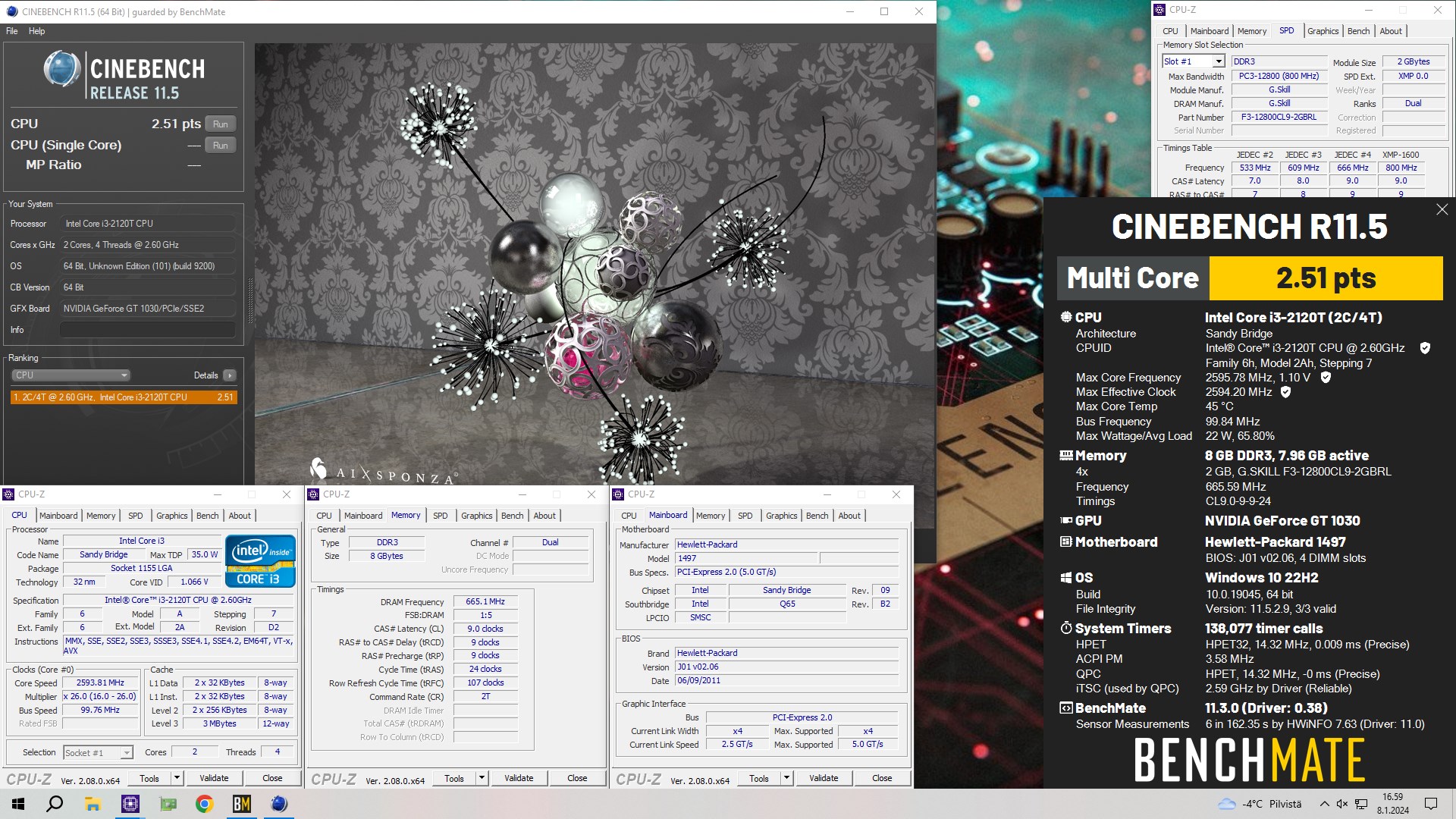Expand the Ranking CPU dropdown
The width and height of the screenshot is (1456, 819).
point(71,375)
